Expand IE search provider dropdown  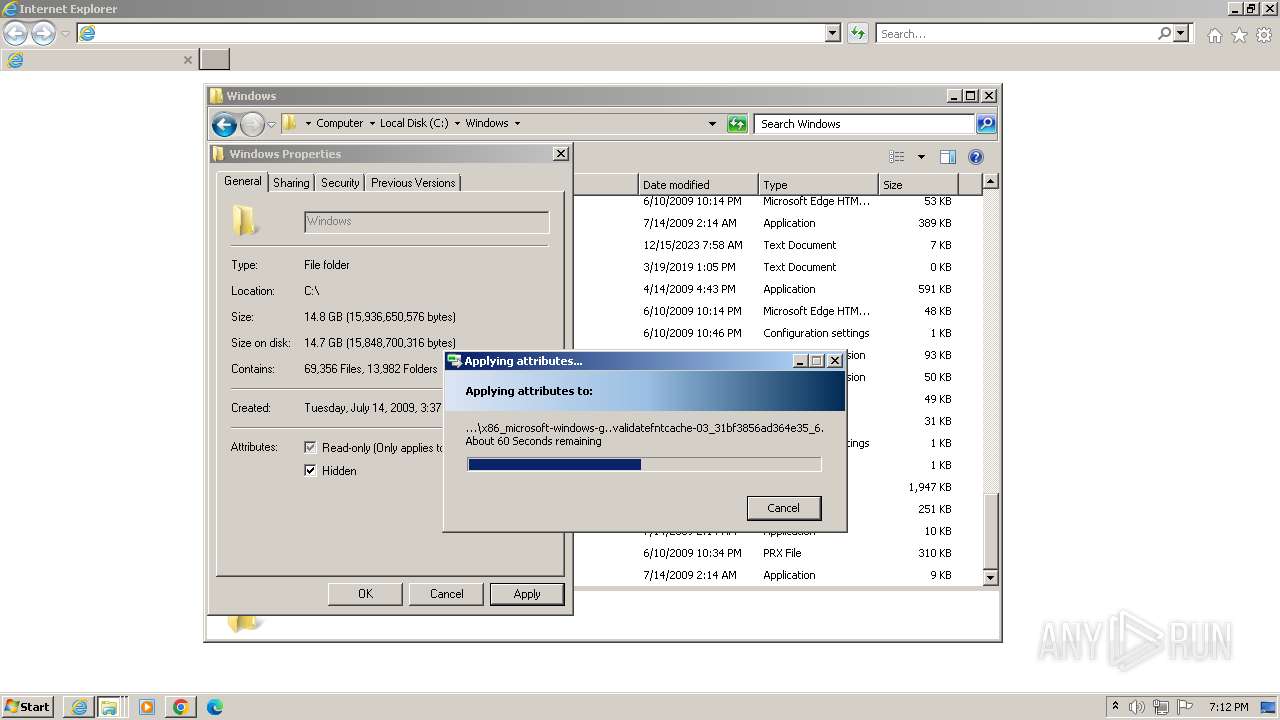tap(1181, 33)
